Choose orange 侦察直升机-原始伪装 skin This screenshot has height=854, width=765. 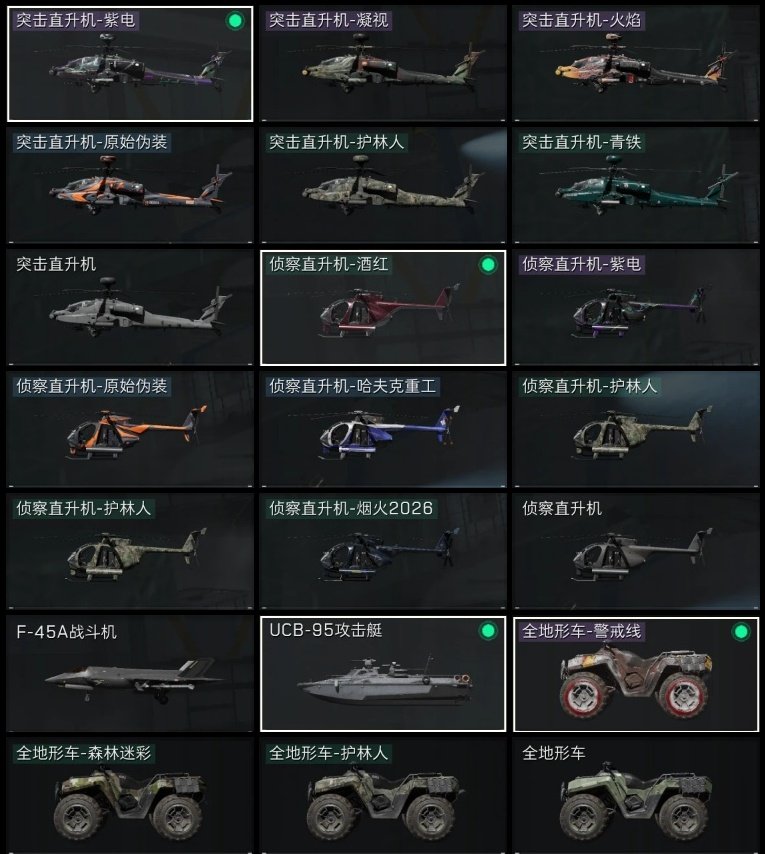(130, 430)
